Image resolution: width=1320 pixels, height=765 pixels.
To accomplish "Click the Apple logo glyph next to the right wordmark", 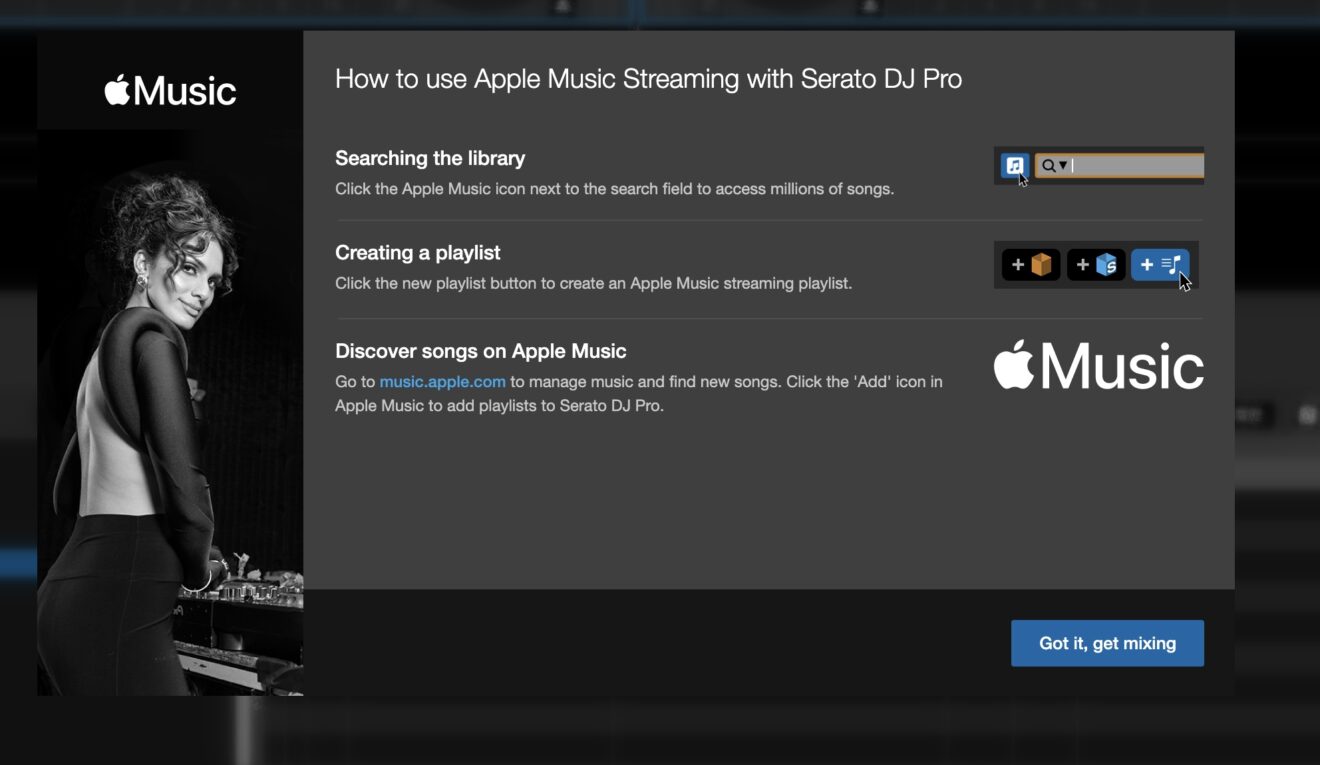I will coord(1015,363).
